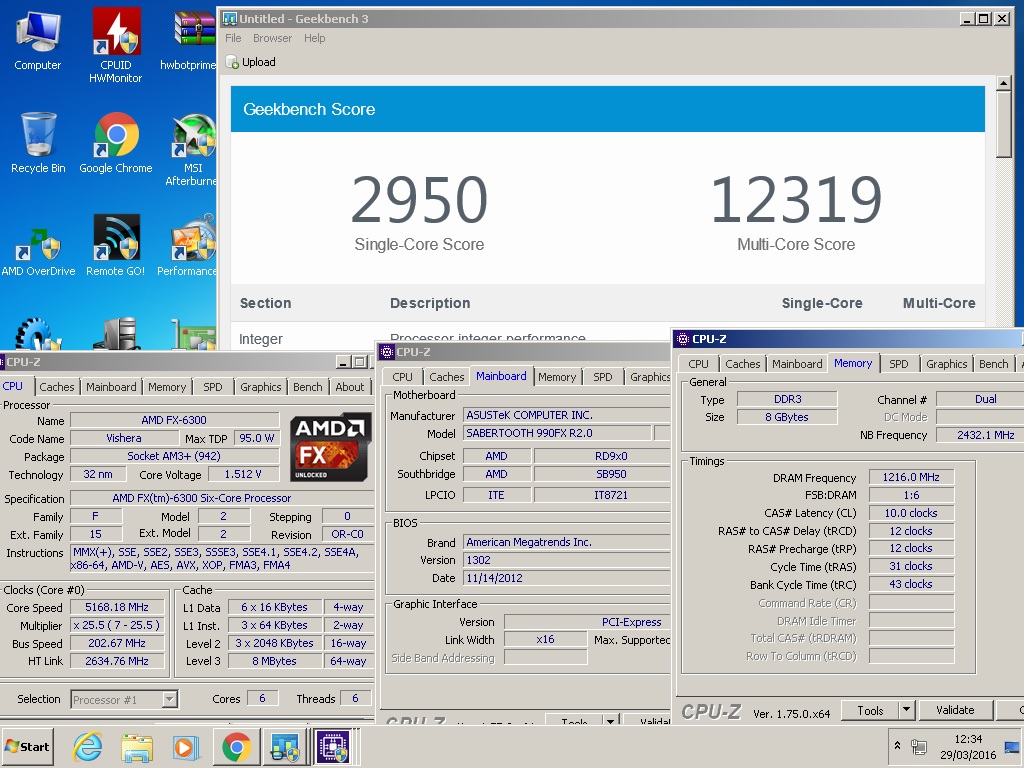The height and width of the screenshot is (768, 1024).
Task: Select SPD tab in middle CPU-Z window
Action: (x=603, y=377)
